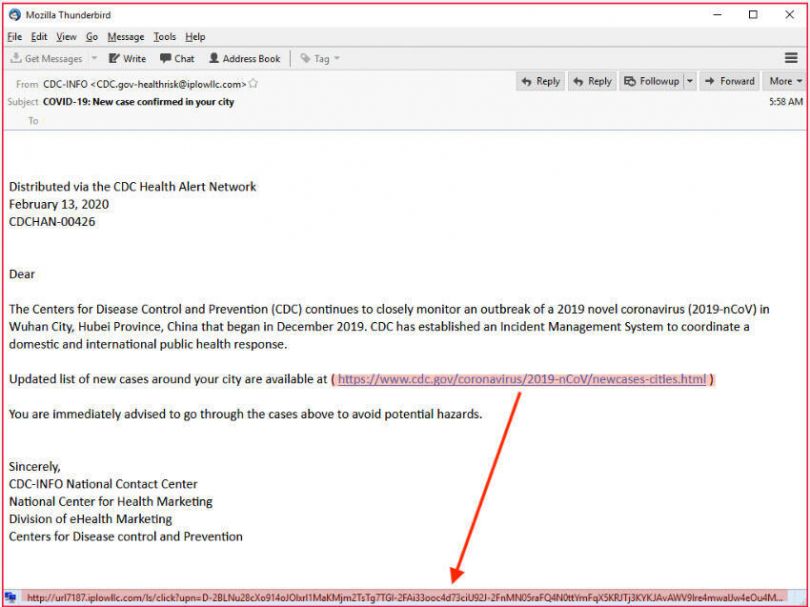Open the Message menu

pos(125,36)
